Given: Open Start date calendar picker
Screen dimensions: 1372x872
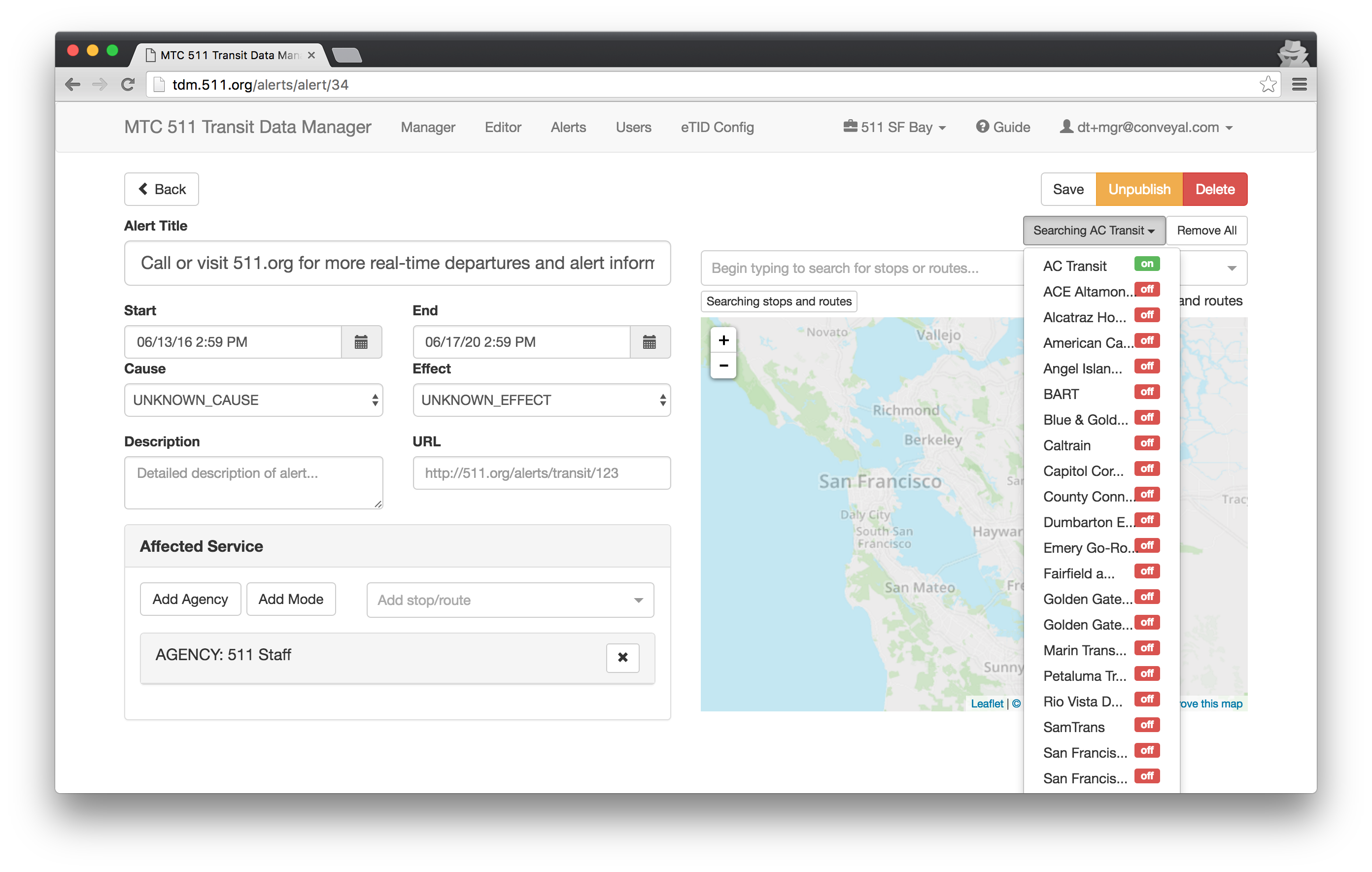Looking at the screenshot, I should (361, 342).
